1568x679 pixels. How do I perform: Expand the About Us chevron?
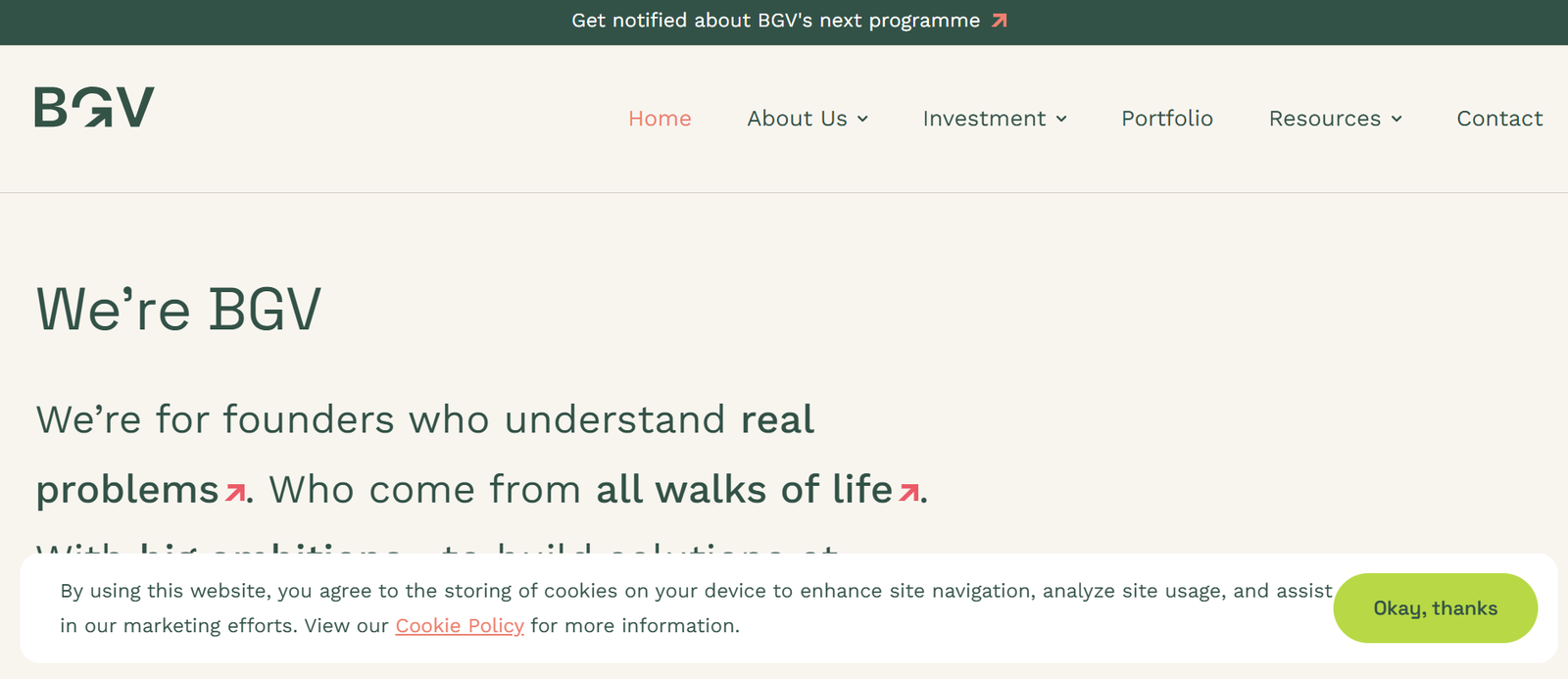862,119
